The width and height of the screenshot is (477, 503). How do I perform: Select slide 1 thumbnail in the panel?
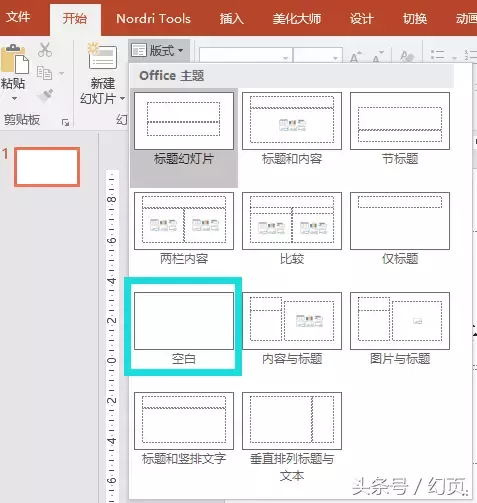click(x=47, y=167)
